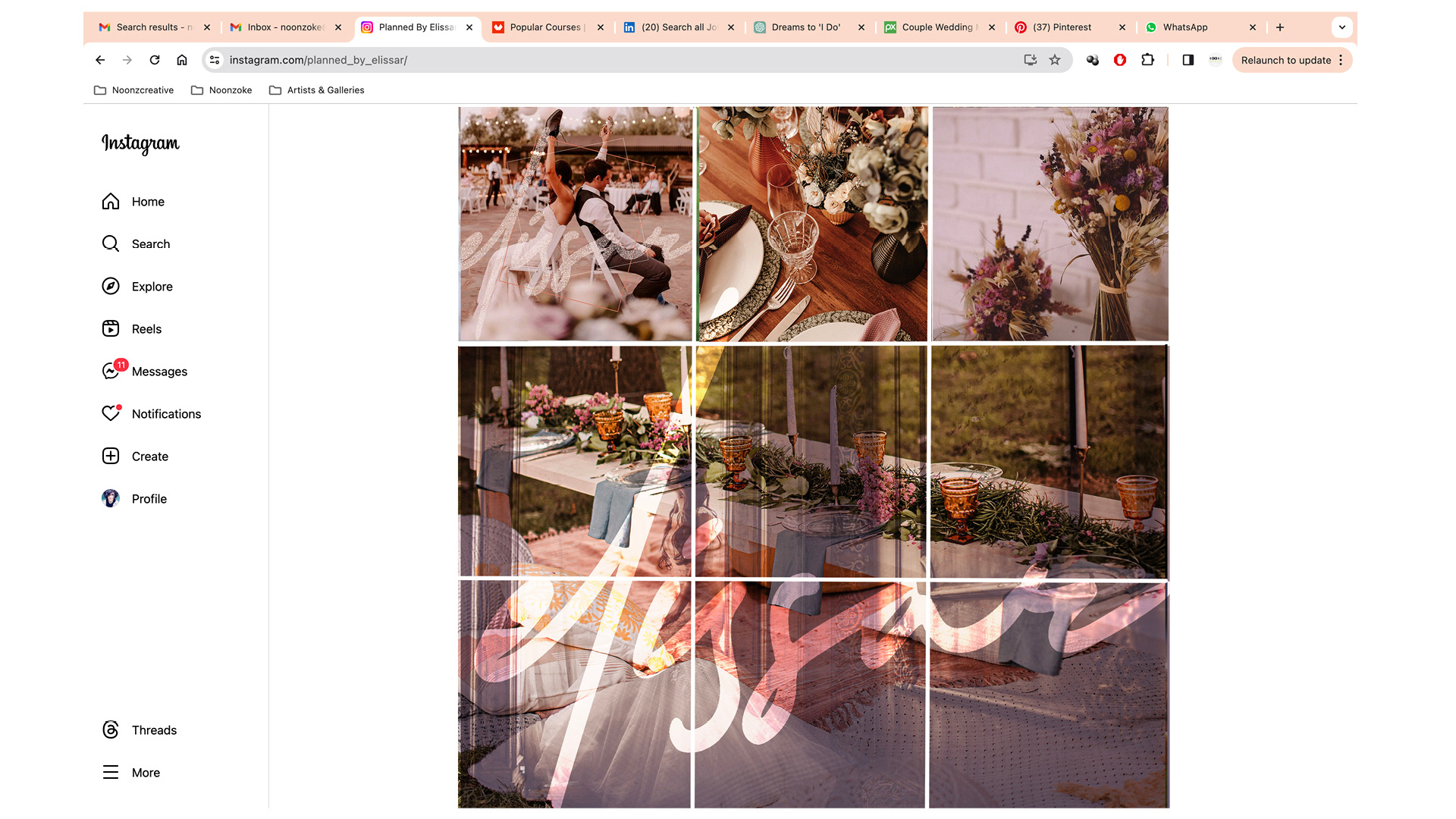The width and height of the screenshot is (1456, 819).
Task: Bookmark this page with the star icon
Action: click(1055, 60)
